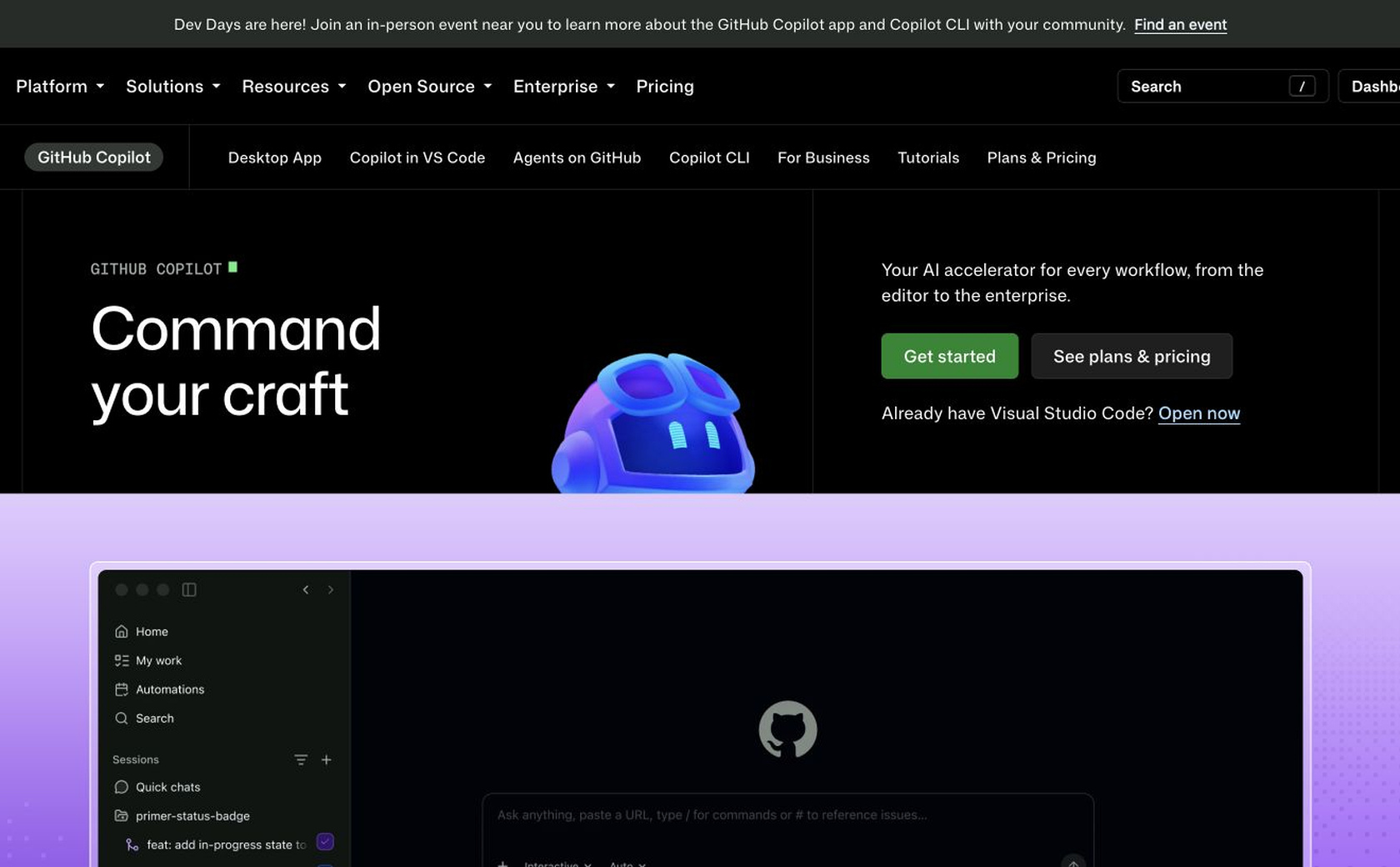This screenshot has width=1400, height=867.
Task: Click the green square beside GITHUB COPILOT
Action: [x=232, y=267]
